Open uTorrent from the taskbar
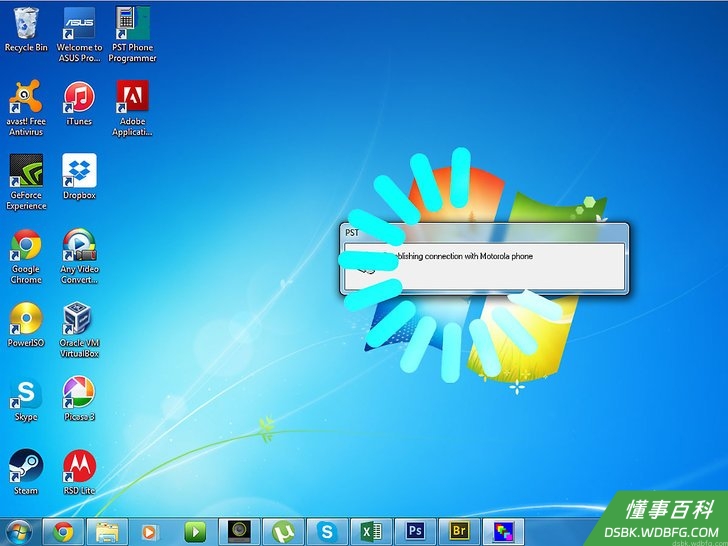 [x=283, y=532]
